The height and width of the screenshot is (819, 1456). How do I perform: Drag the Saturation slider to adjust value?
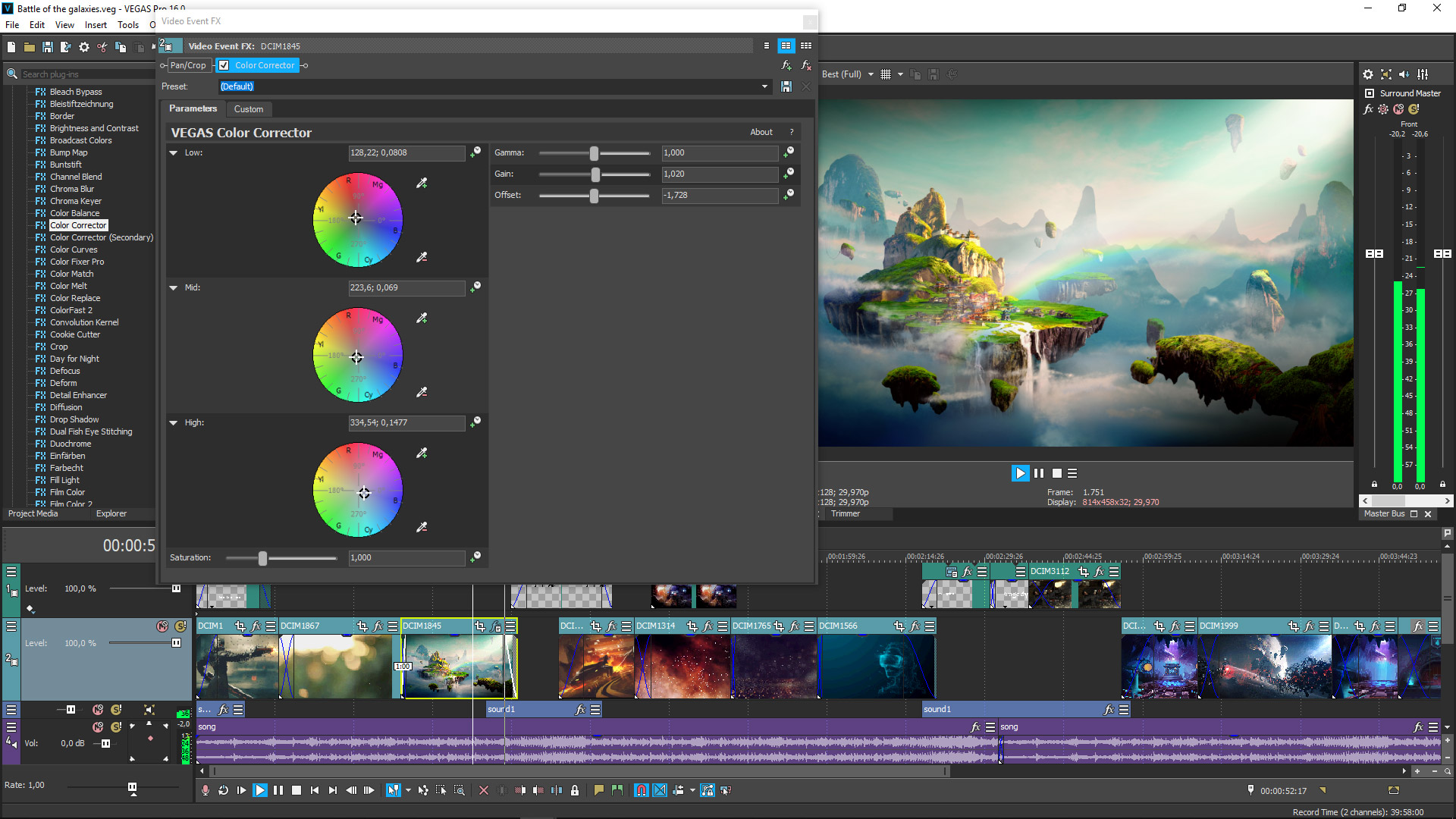tap(263, 557)
